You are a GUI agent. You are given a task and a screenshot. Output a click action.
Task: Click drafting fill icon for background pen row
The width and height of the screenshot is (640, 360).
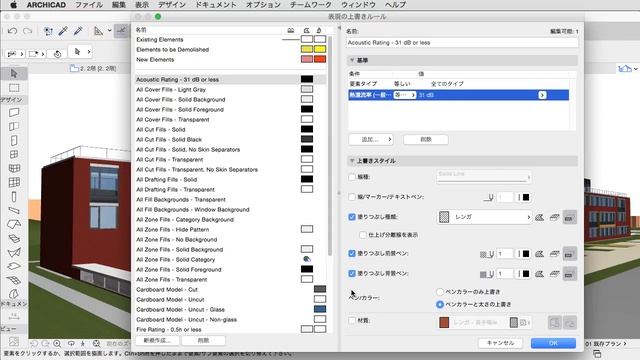pyautogui.click(x=569, y=274)
